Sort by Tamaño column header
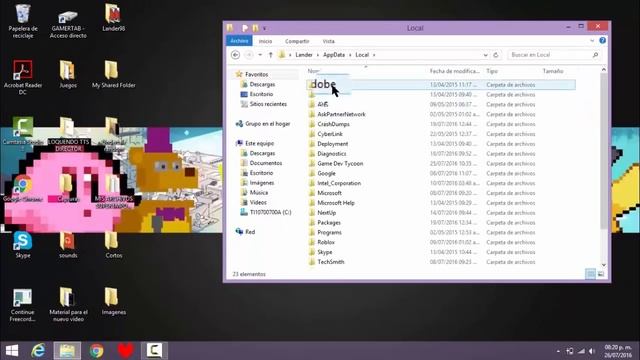This screenshot has width=640, height=360. [x=553, y=71]
